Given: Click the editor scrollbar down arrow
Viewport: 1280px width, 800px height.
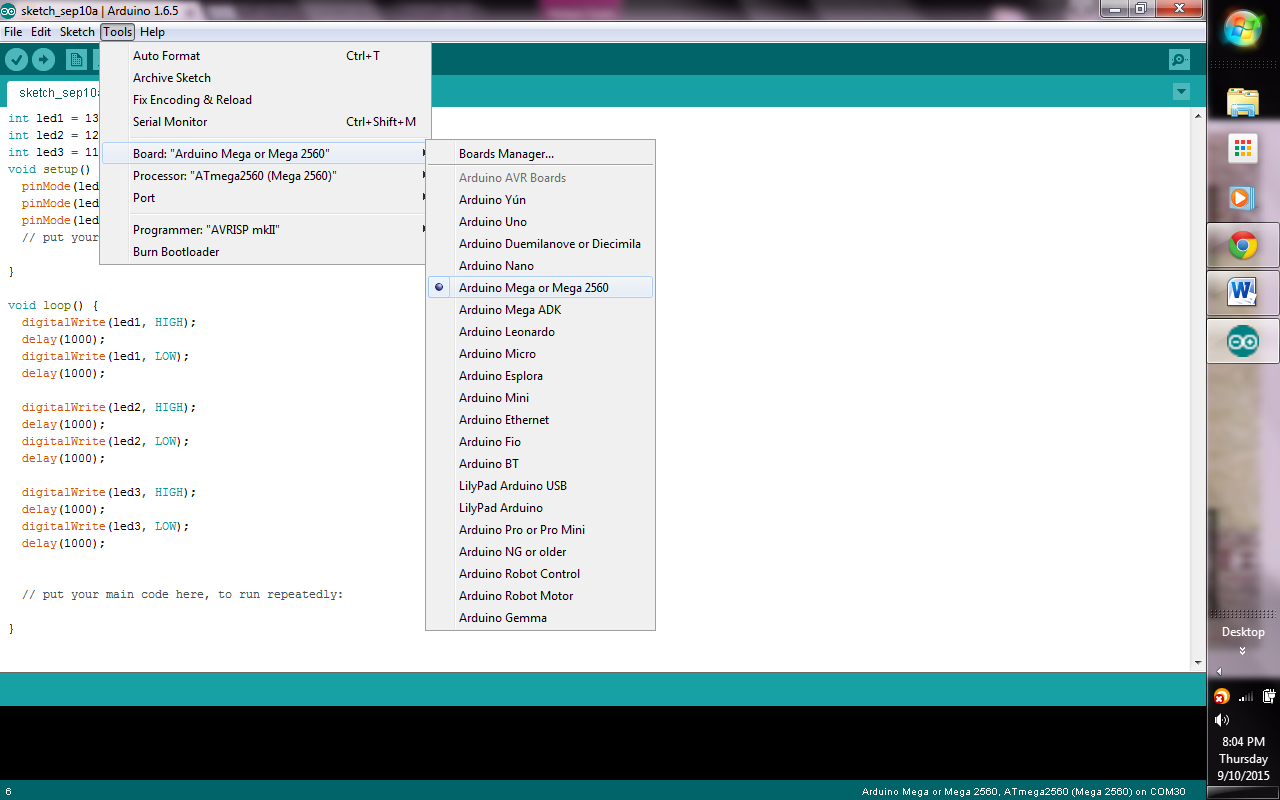Looking at the screenshot, I should coord(1198,663).
